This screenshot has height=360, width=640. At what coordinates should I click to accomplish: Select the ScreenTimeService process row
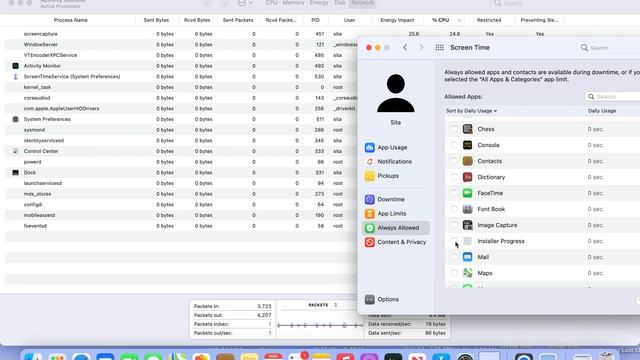click(x=180, y=77)
